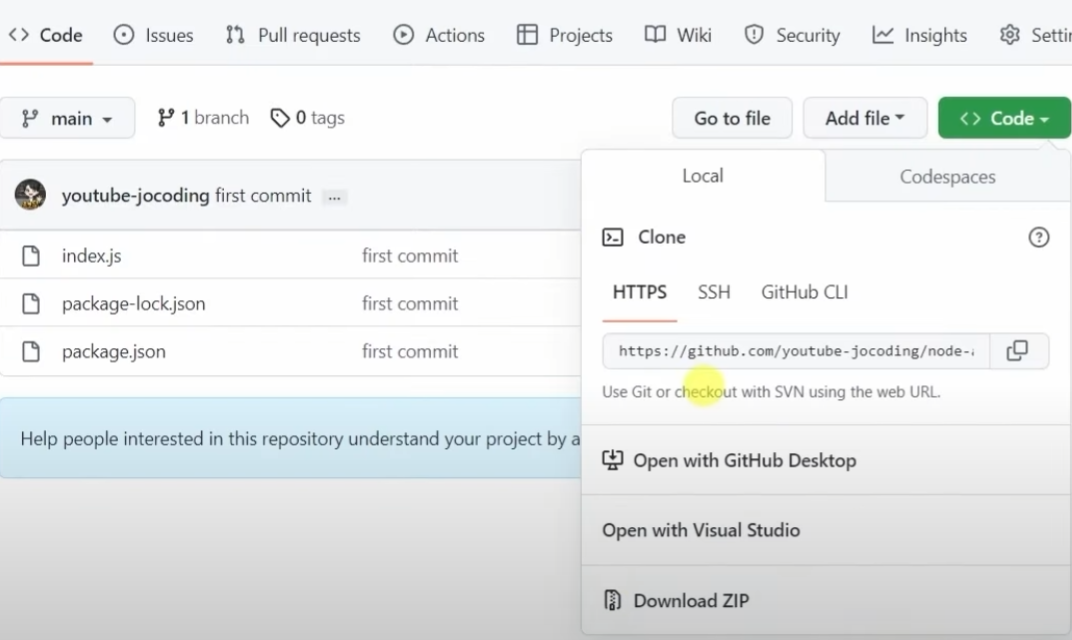Click the table icon of Projects tab

pyautogui.click(x=527, y=35)
